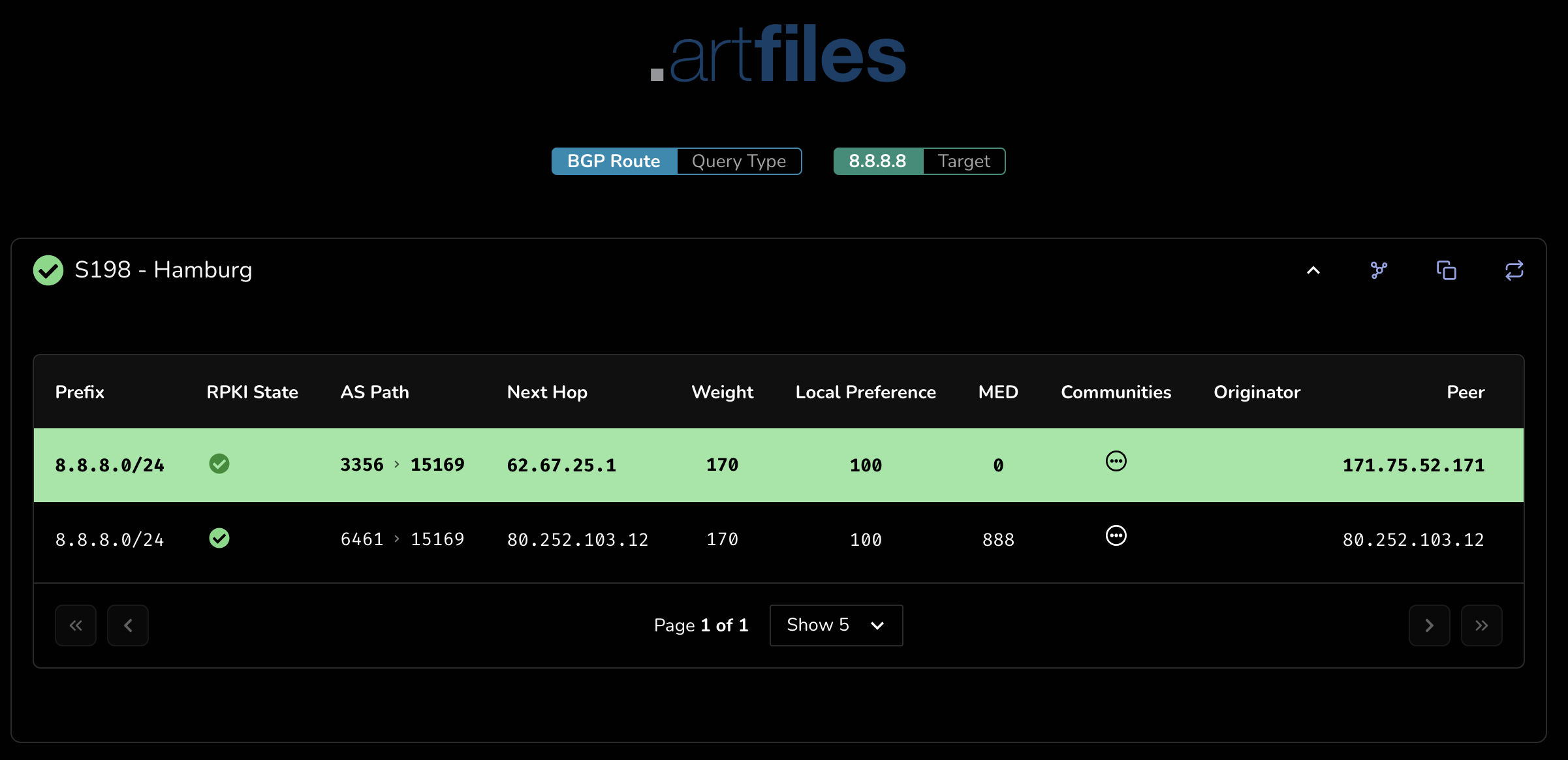The image size is (1568, 760).
Task: Click the green success check beside S198
Action: (x=48, y=270)
